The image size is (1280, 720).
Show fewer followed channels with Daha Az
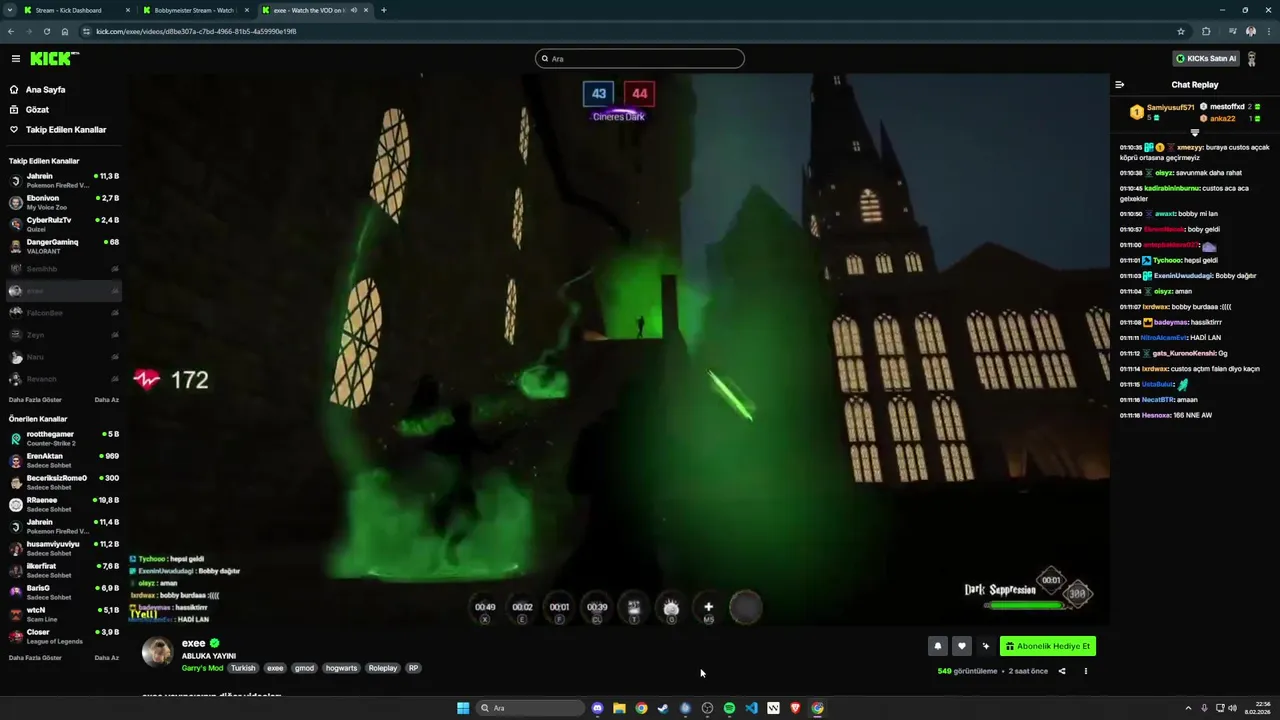(106, 400)
